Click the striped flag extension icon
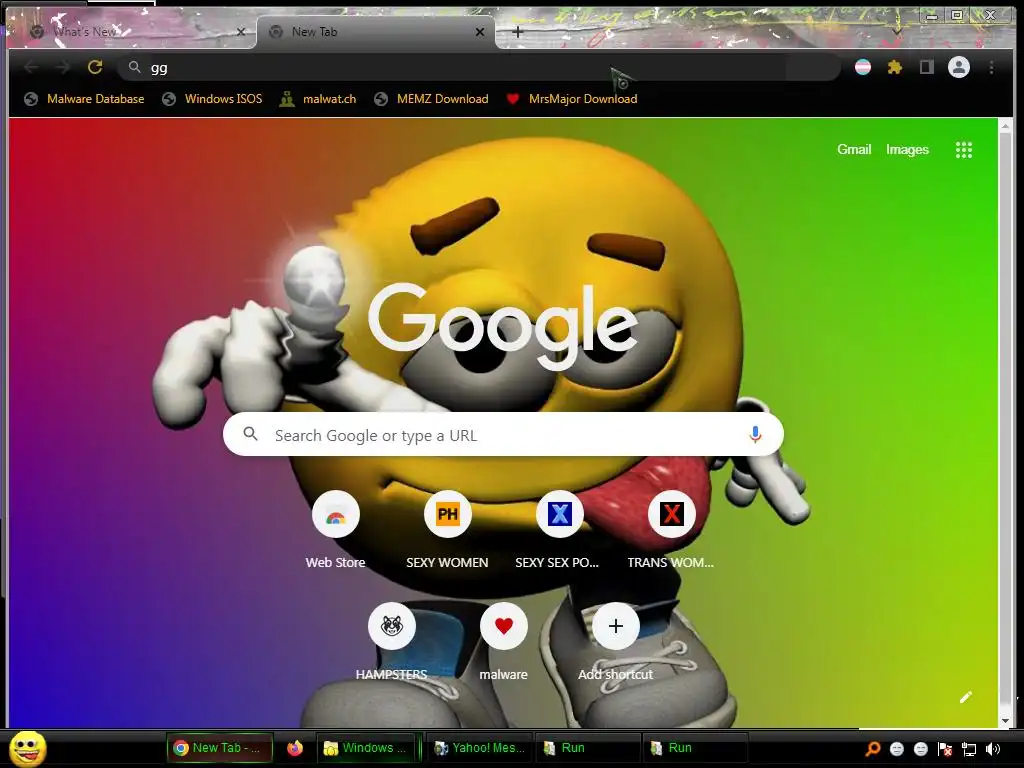The image size is (1024, 768). (x=863, y=67)
